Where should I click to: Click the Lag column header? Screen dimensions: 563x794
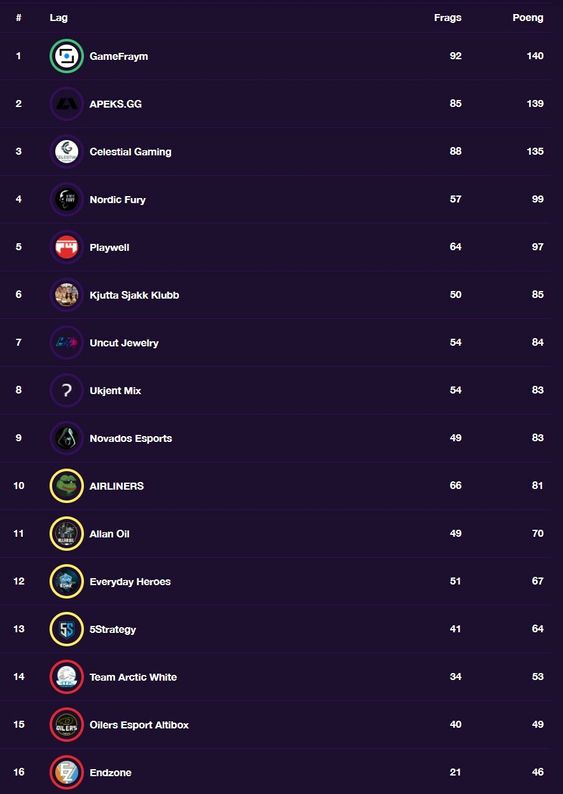click(59, 18)
